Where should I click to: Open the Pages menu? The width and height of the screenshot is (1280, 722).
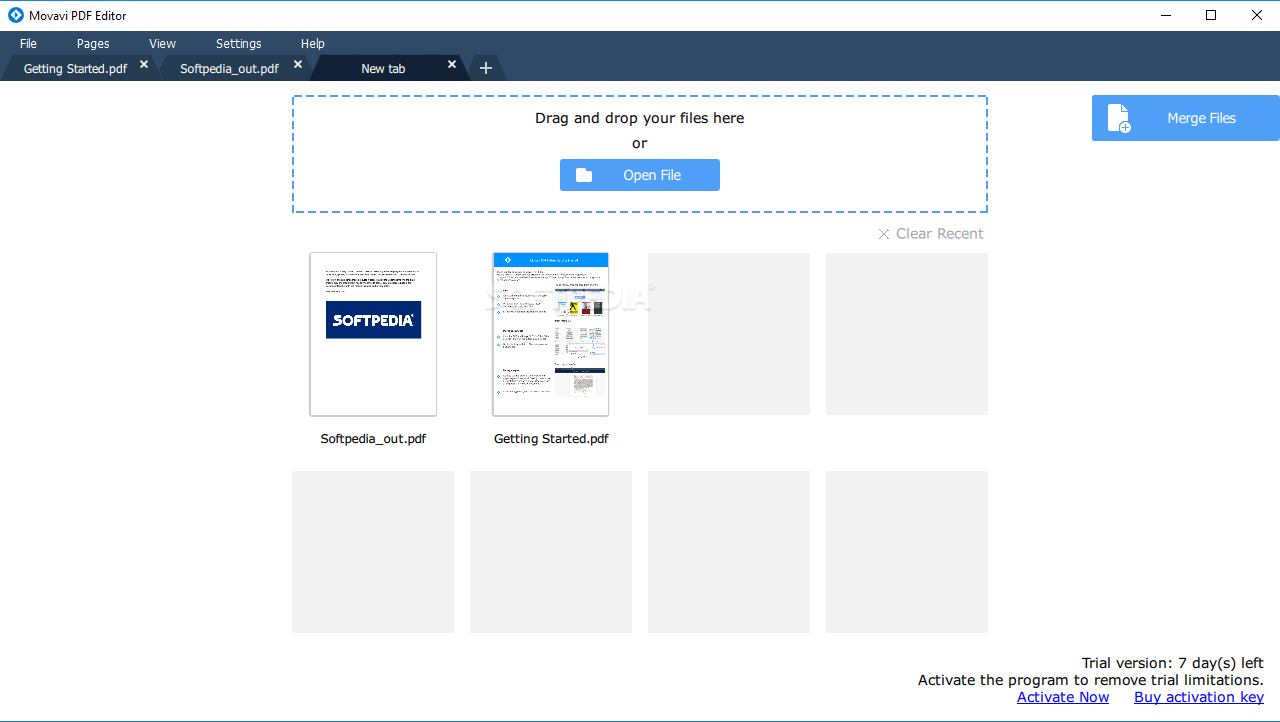(x=93, y=44)
